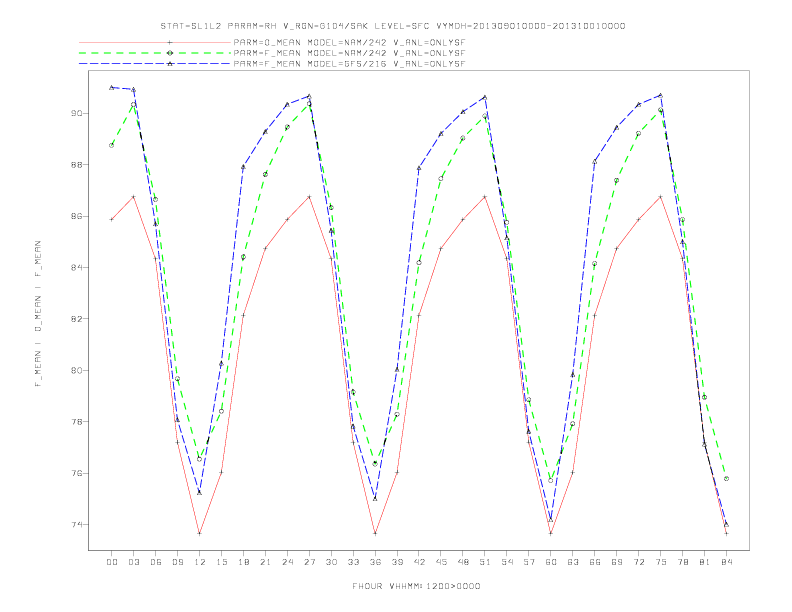
Task: Click the x-axis tick label 57
Action: 529,562
